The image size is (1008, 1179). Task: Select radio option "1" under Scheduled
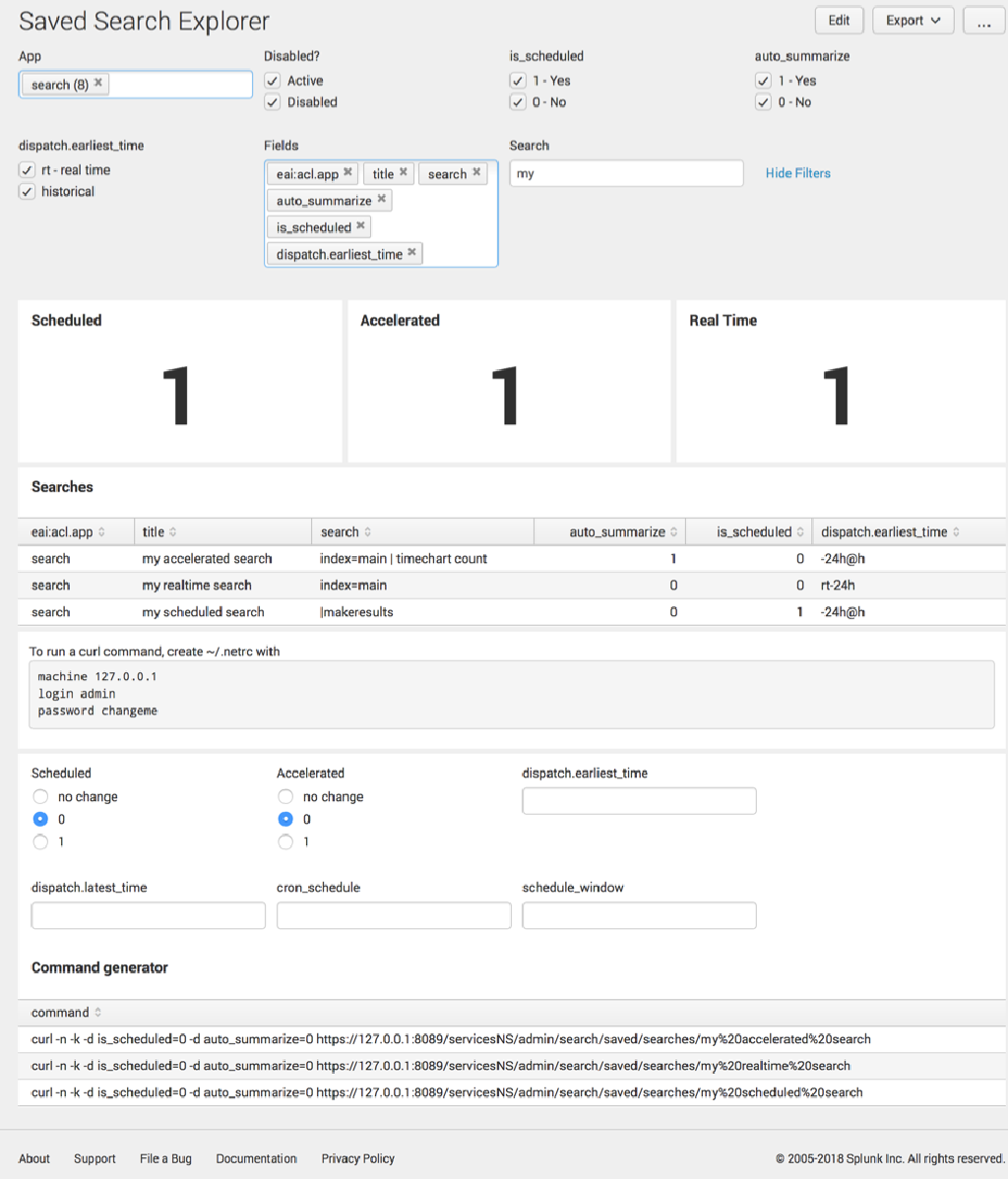(40, 841)
